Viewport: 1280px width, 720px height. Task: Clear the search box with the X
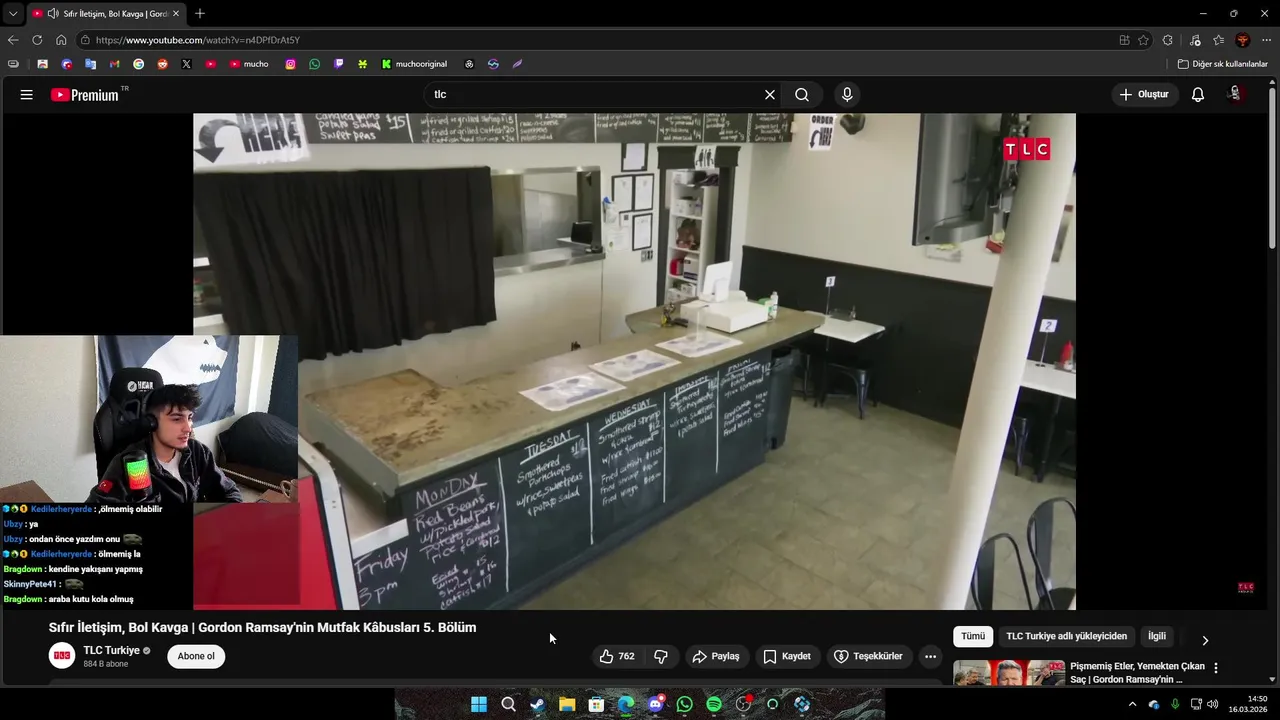770,94
